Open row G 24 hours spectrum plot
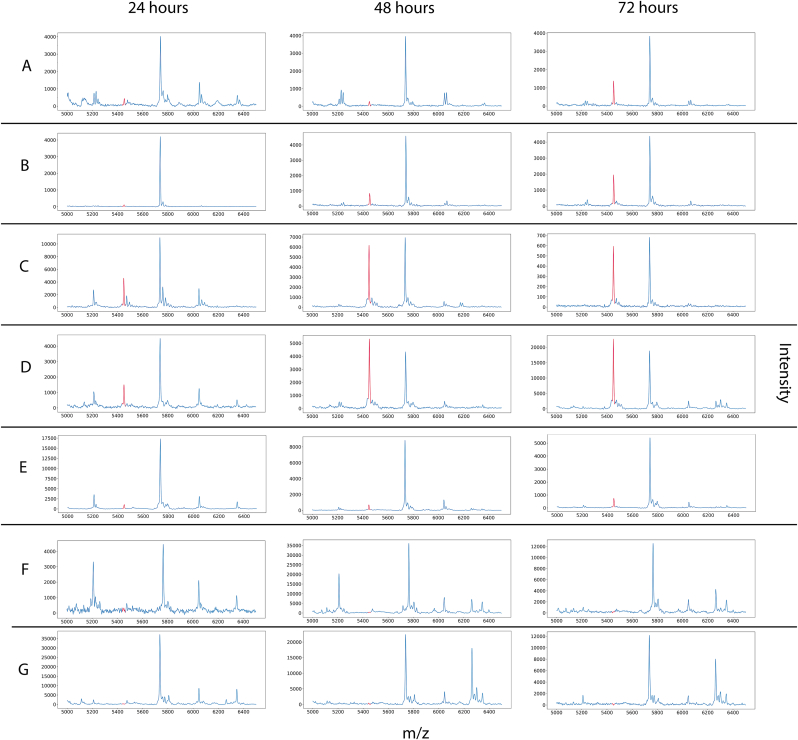This screenshot has height=740, width=798. click(x=161, y=670)
